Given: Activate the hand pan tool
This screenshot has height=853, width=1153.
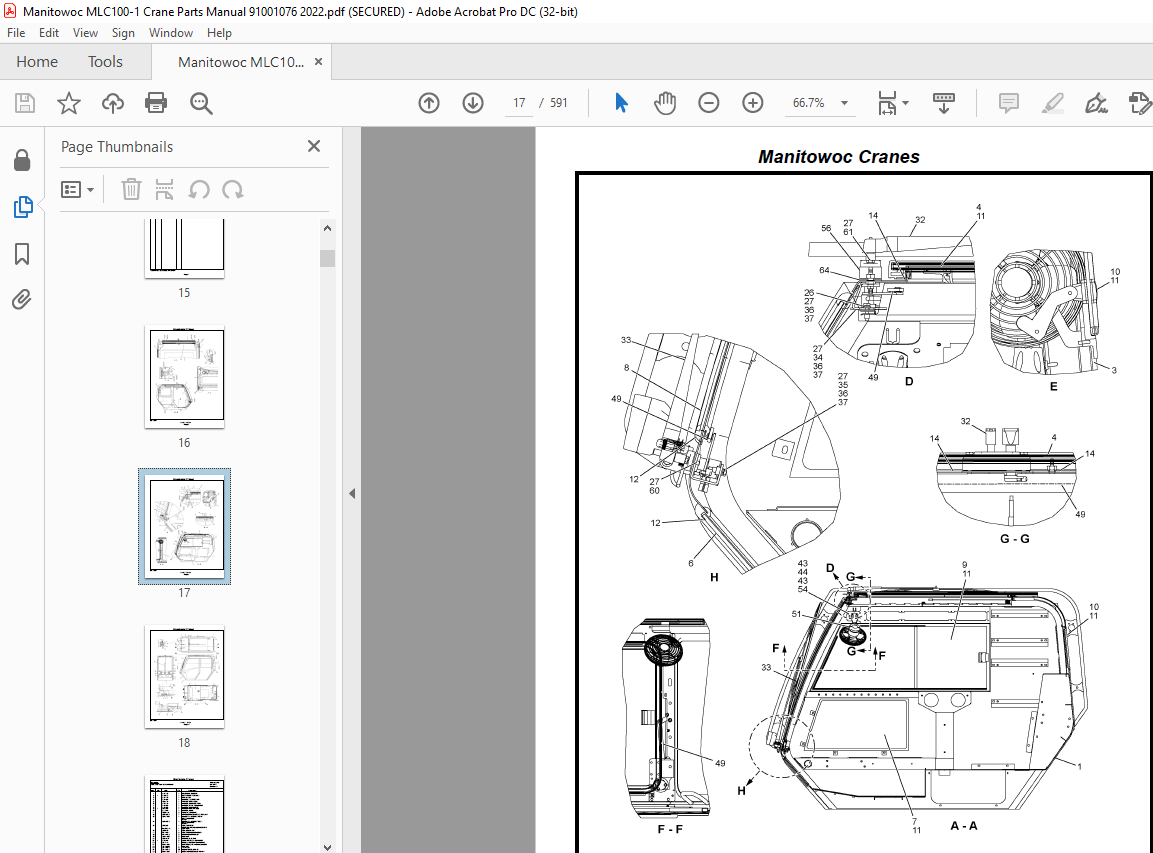Looking at the screenshot, I should [x=665, y=103].
